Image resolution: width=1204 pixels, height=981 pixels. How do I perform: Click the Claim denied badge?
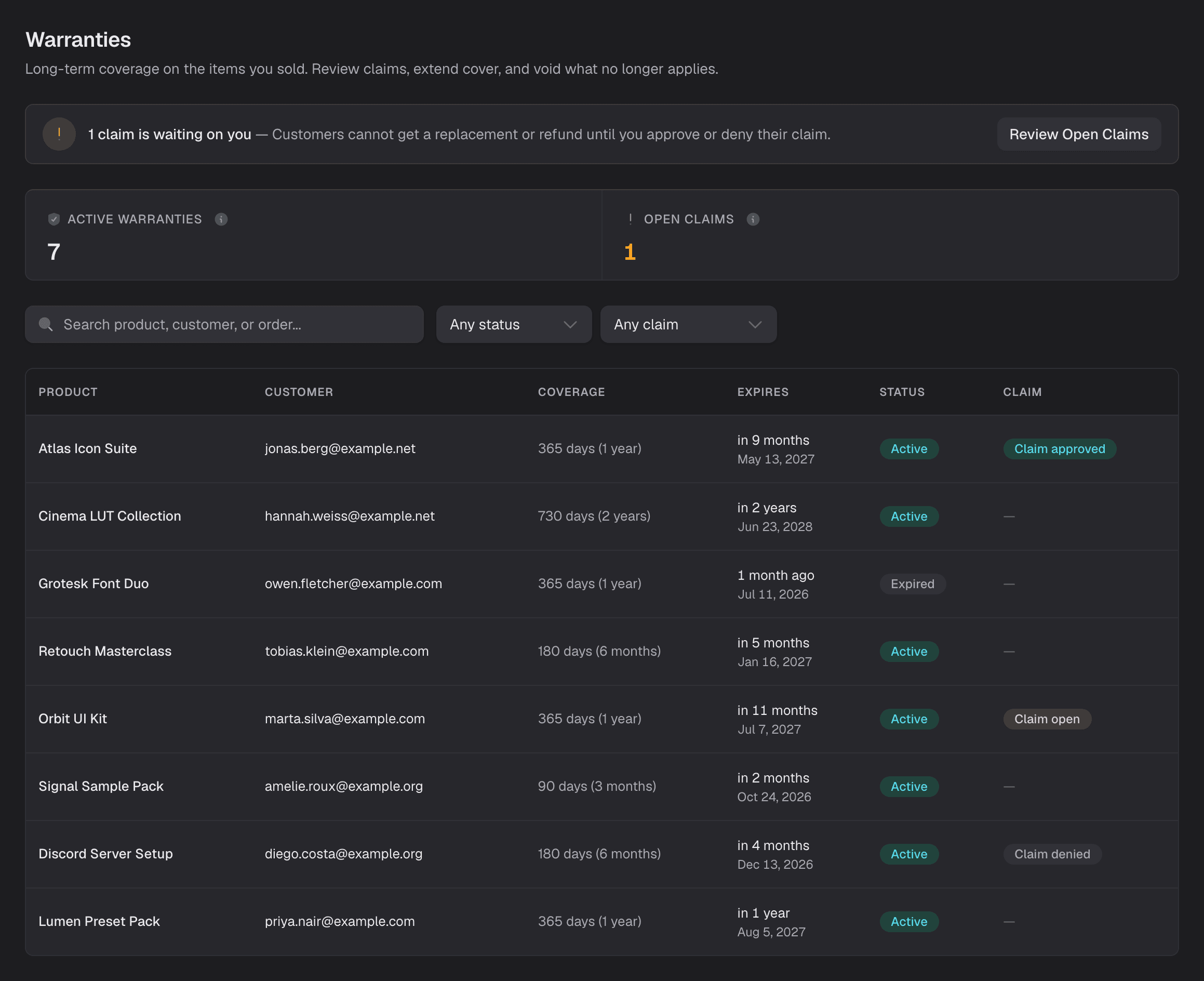coord(1052,854)
